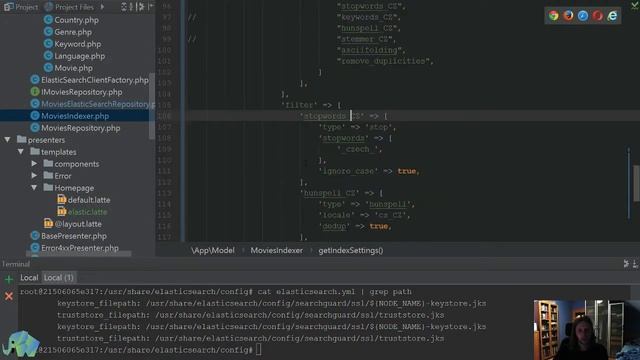Click the webcam video thumbnail

(x=587, y=330)
